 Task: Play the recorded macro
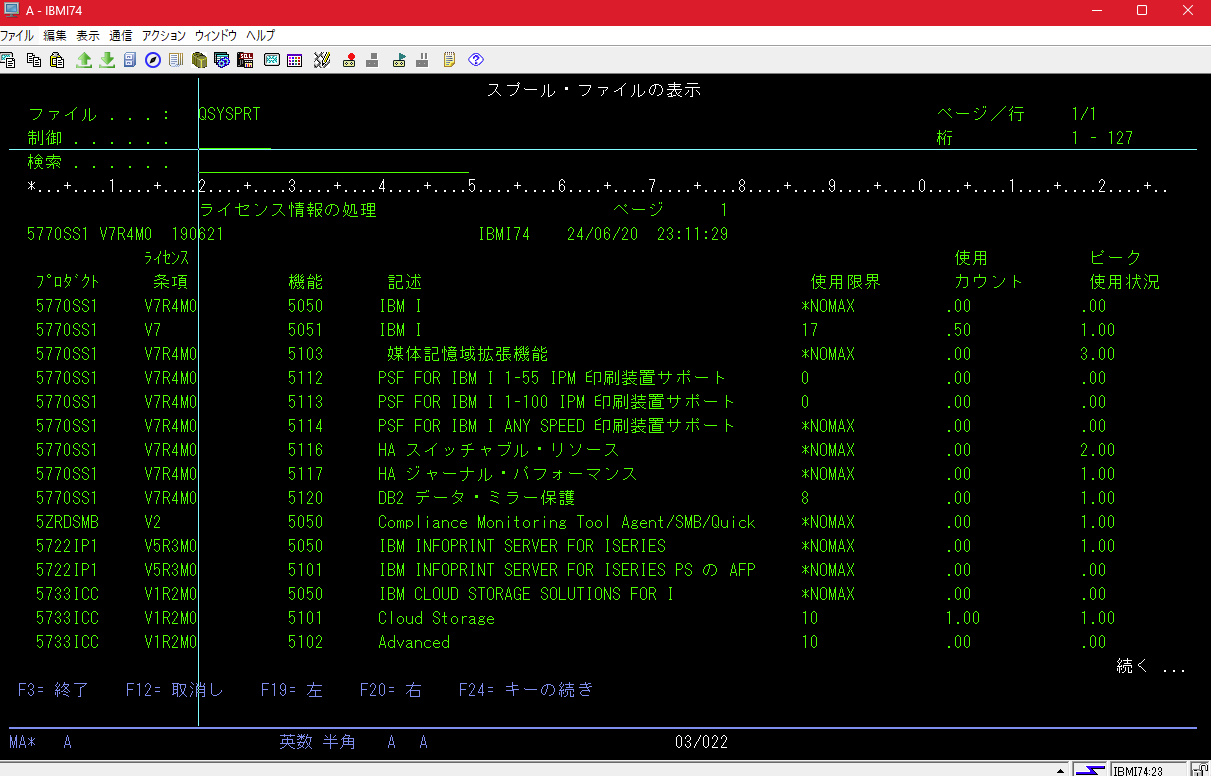[399, 60]
